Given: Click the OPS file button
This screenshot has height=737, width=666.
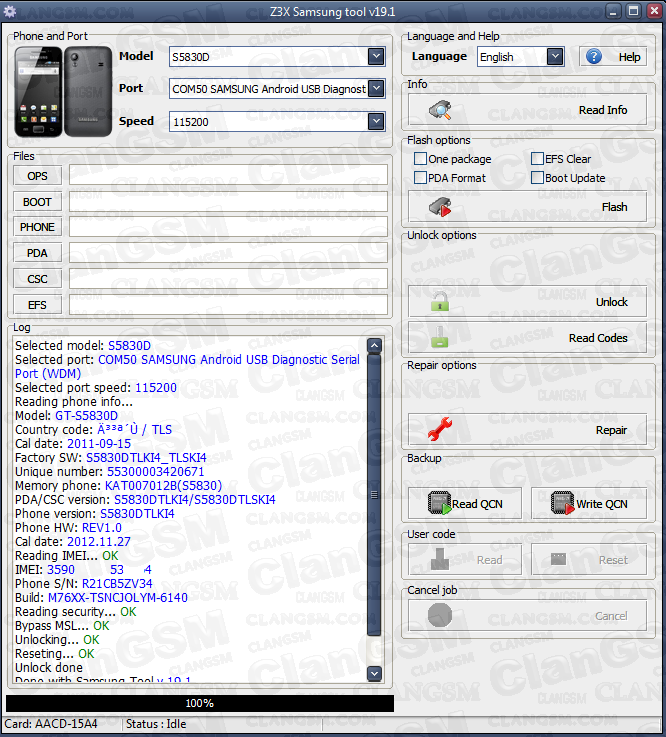Looking at the screenshot, I should [37, 176].
